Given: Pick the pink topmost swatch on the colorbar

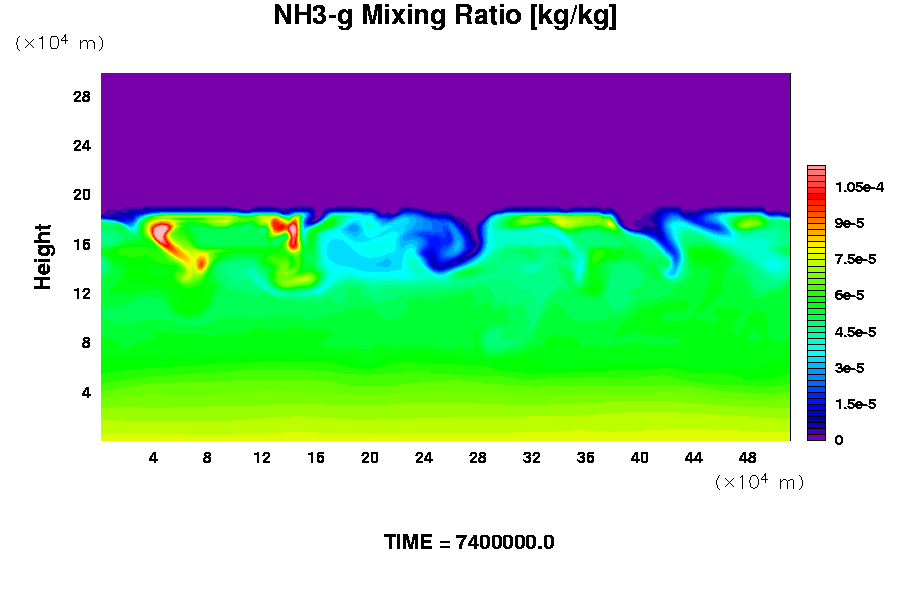Looking at the screenshot, I should [815, 171].
